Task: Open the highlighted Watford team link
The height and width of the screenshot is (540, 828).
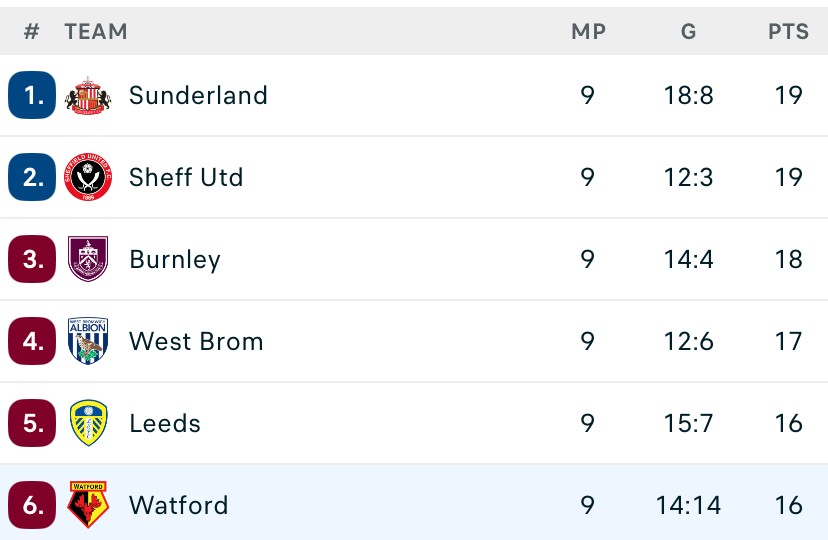Action: click(178, 505)
